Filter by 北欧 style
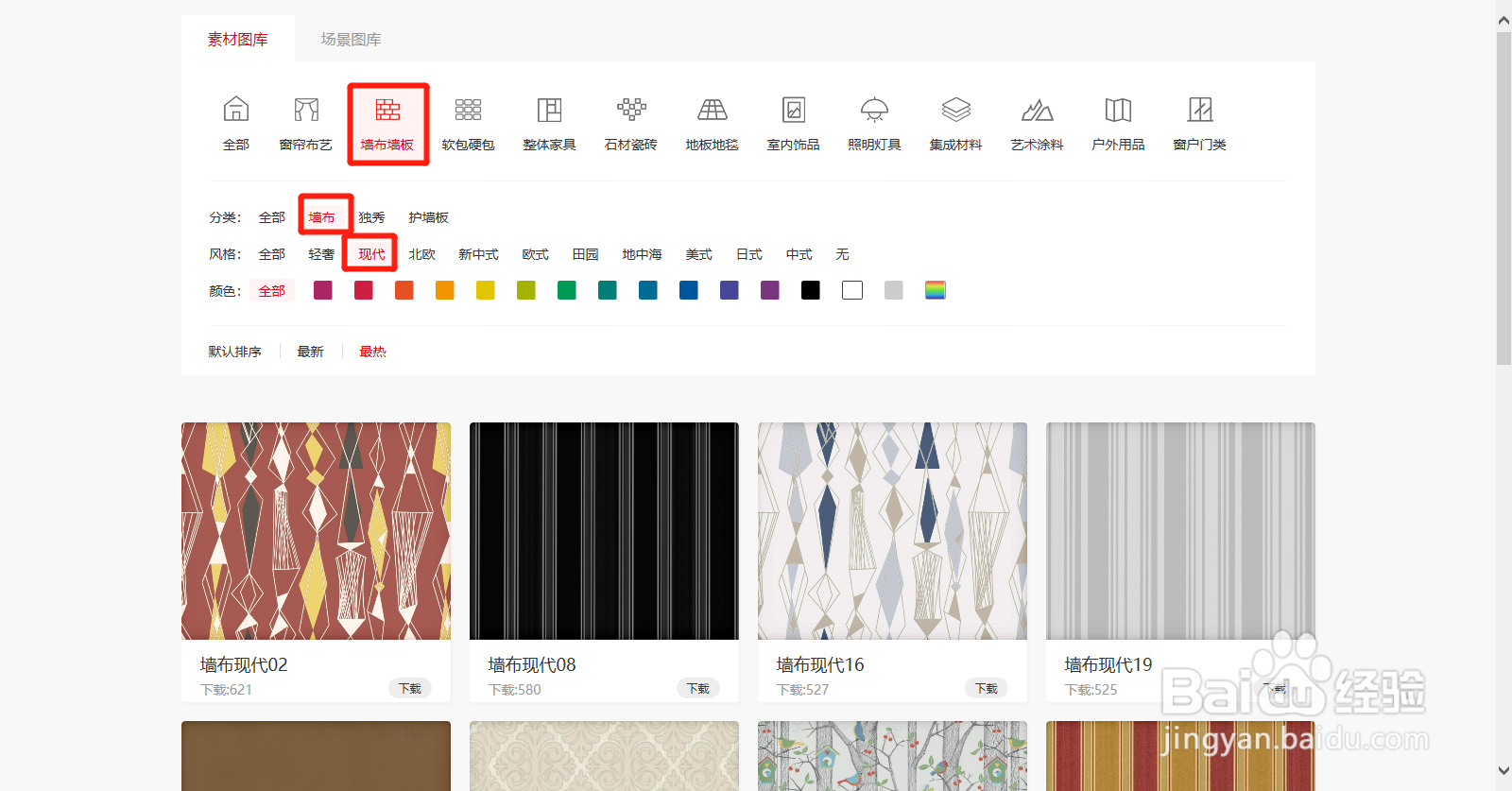The height and width of the screenshot is (791, 1512). tap(422, 254)
